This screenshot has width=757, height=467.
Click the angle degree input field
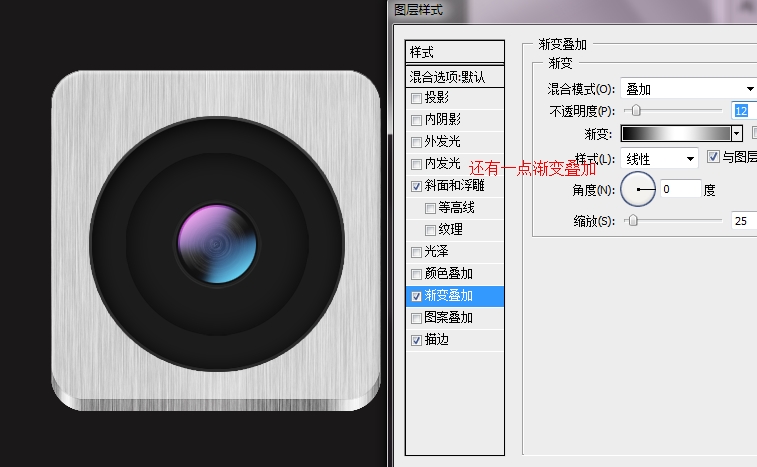[x=680, y=188]
